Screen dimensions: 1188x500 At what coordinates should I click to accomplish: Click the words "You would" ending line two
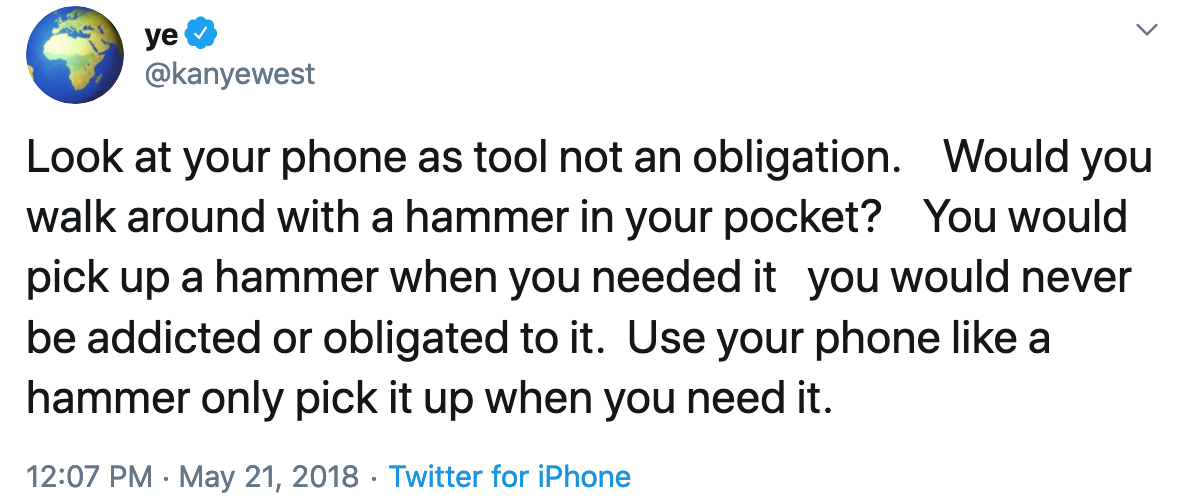pyautogui.click(x=1026, y=218)
